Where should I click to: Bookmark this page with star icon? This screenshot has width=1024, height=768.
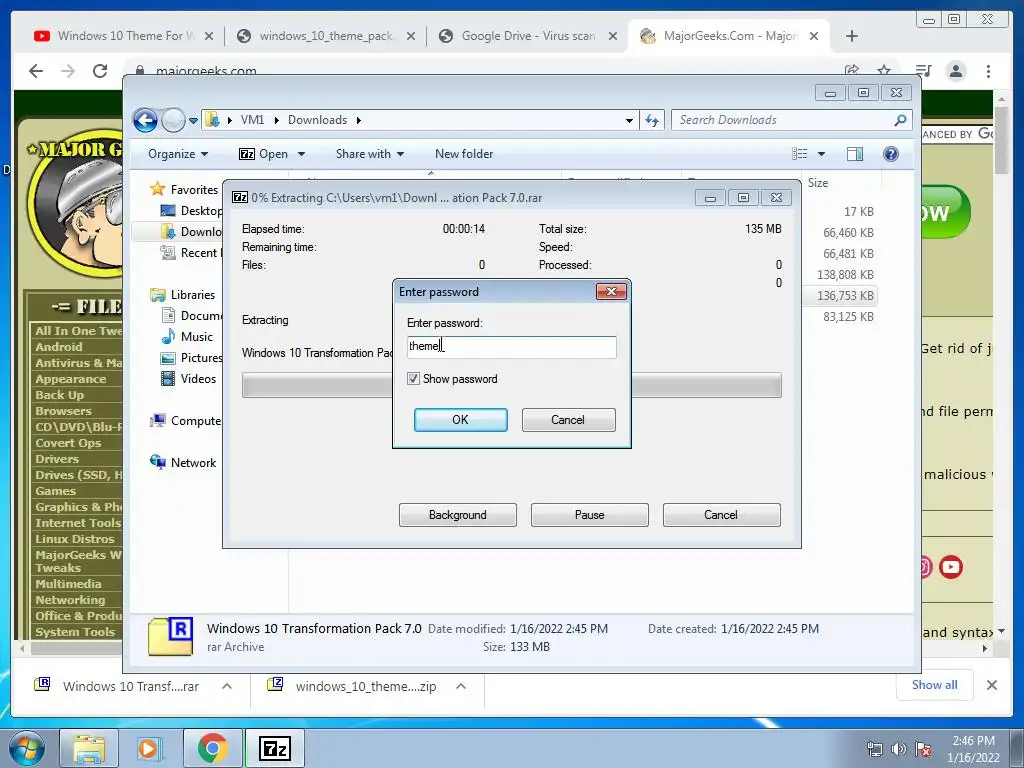coord(884,71)
